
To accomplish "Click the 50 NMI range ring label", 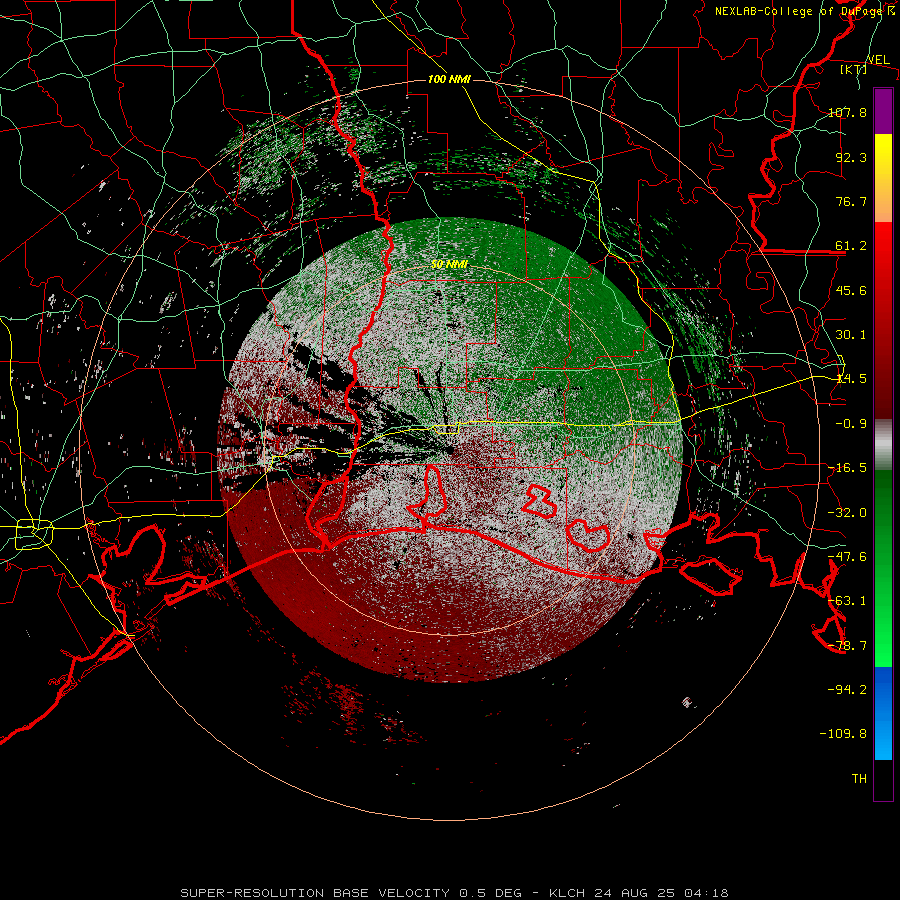I will 449,264.
